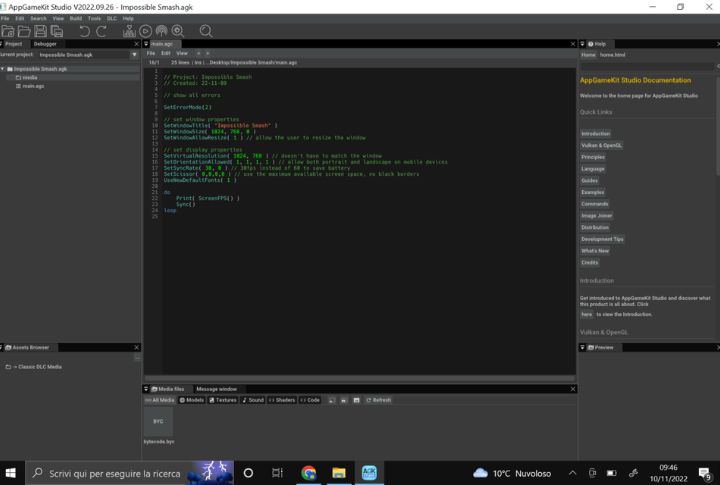Click the Run (play) icon in toolbar
This screenshot has width=720, height=485.
146,32
